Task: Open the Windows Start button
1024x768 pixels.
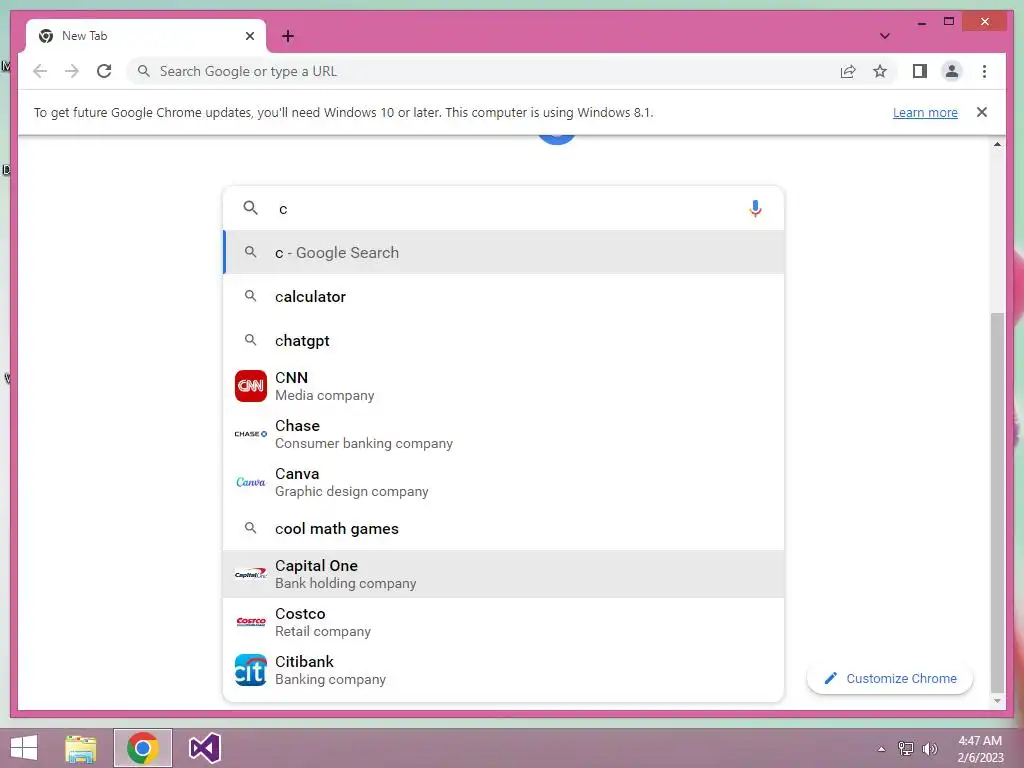Action: click(x=24, y=748)
